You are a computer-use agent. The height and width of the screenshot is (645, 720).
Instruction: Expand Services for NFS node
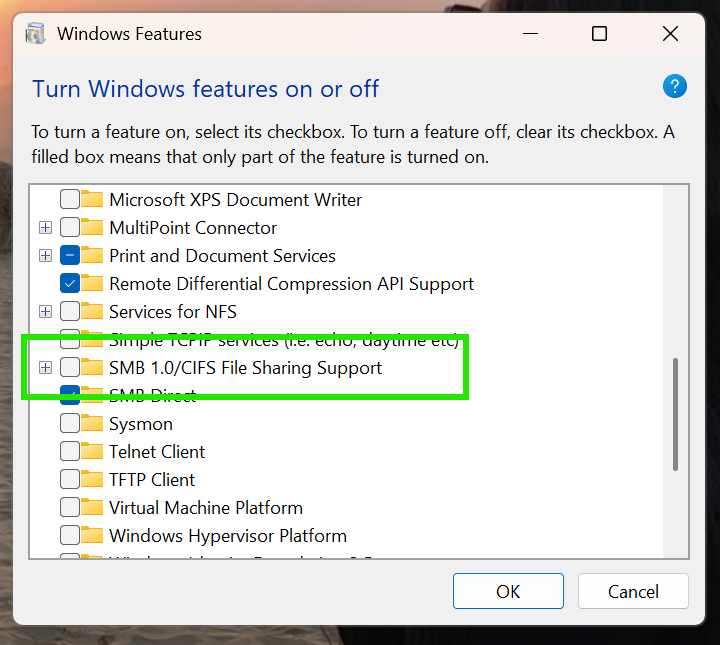tap(45, 311)
